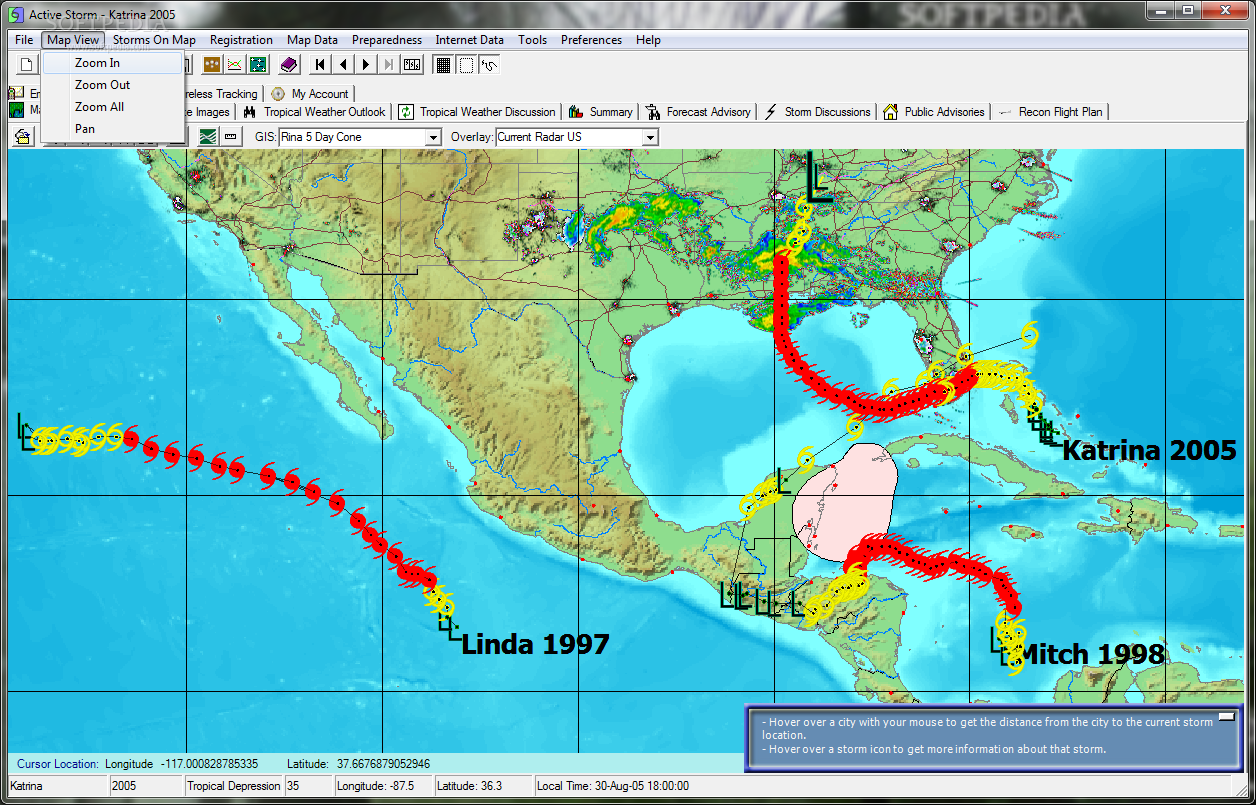Open the Map Data menu
This screenshot has height=805, width=1256.
click(x=312, y=40)
